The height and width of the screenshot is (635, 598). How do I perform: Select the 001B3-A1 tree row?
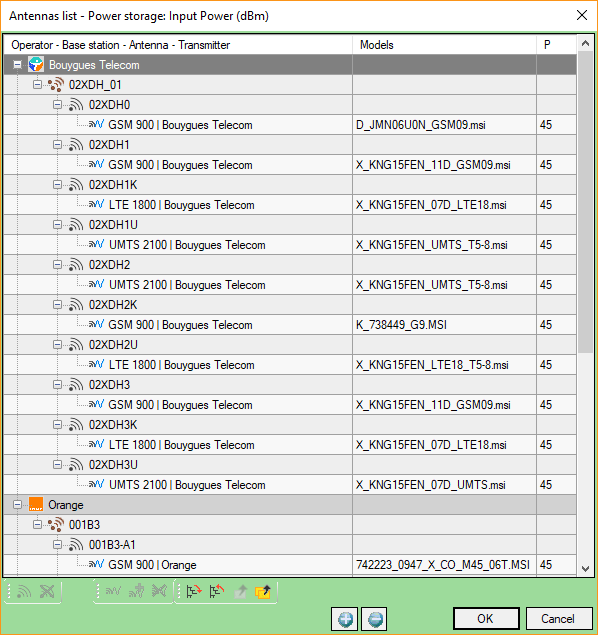point(290,545)
